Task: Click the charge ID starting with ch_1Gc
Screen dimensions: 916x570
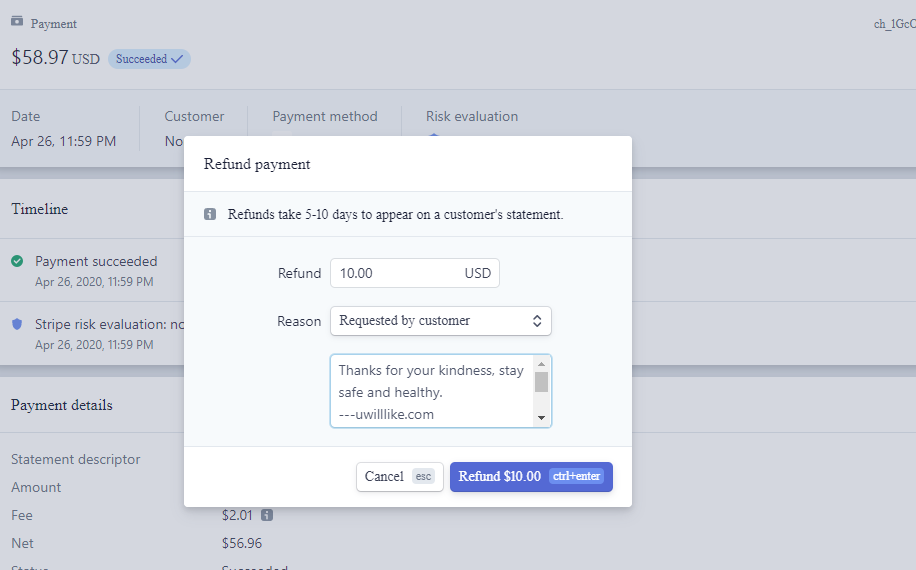Action: tap(894, 23)
